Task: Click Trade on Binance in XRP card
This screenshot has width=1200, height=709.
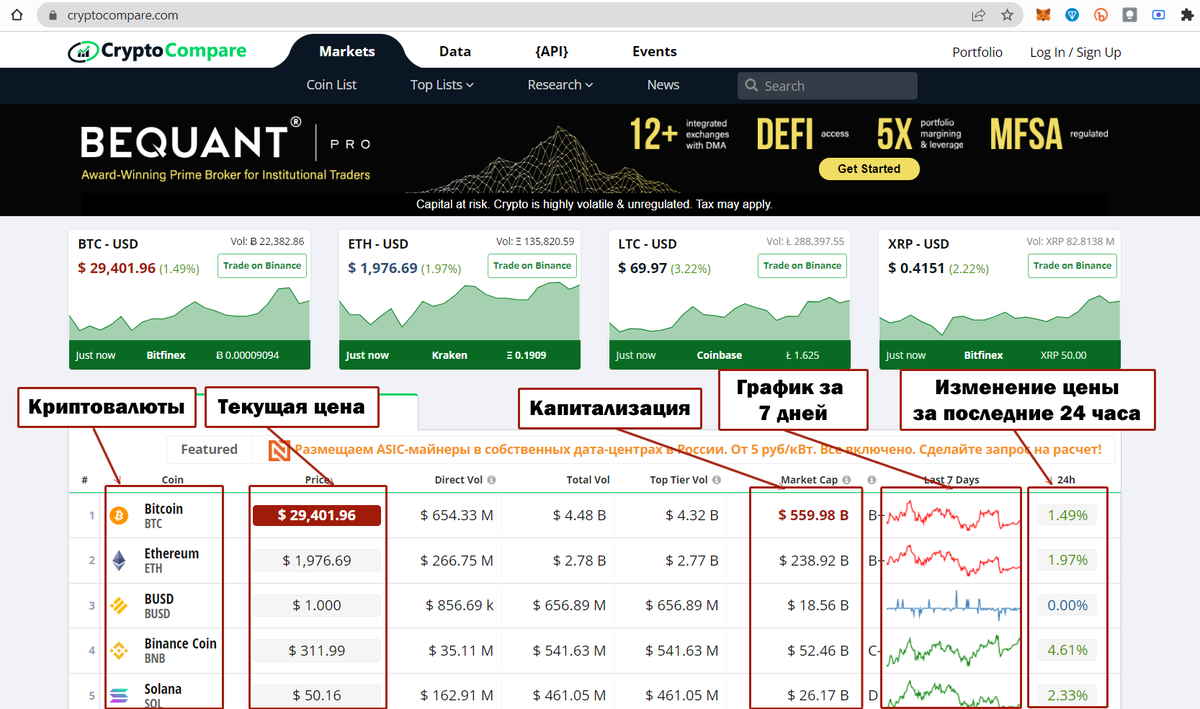Action: [x=1073, y=266]
